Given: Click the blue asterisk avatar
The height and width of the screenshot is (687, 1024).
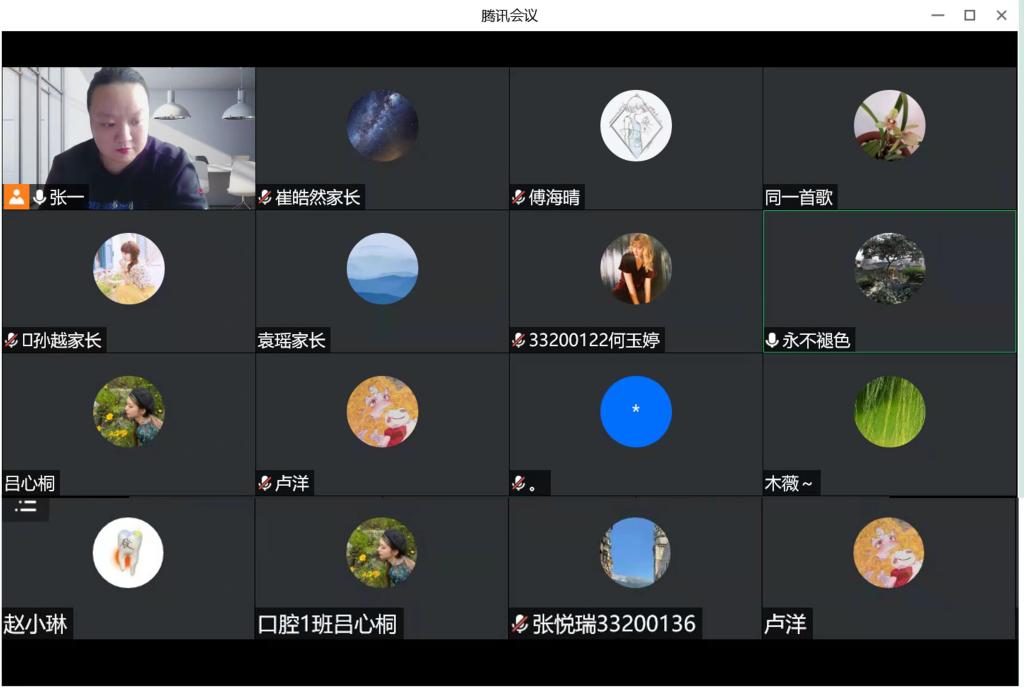Looking at the screenshot, I should point(635,411).
